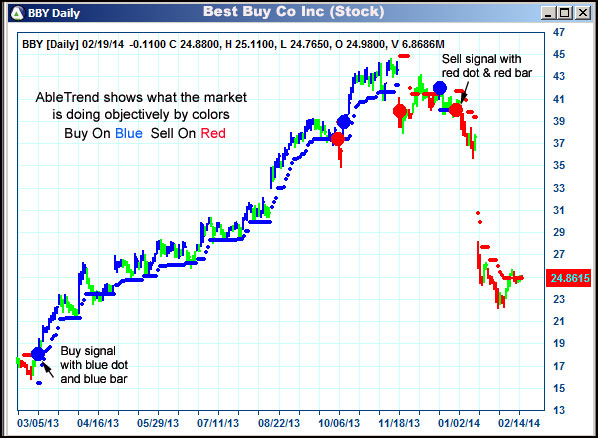Viewport: 598px width, 438px height.
Task: Click the 21 price axis label
Action: [559, 321]
